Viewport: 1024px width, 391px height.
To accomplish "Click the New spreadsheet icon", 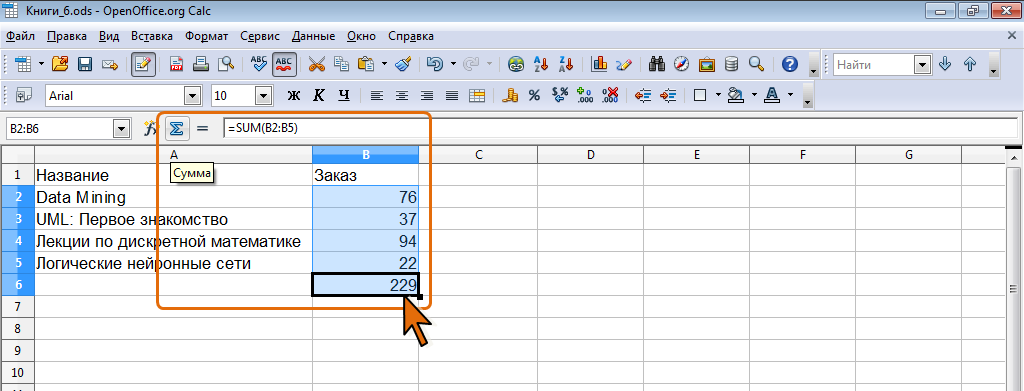I will 23,64.
